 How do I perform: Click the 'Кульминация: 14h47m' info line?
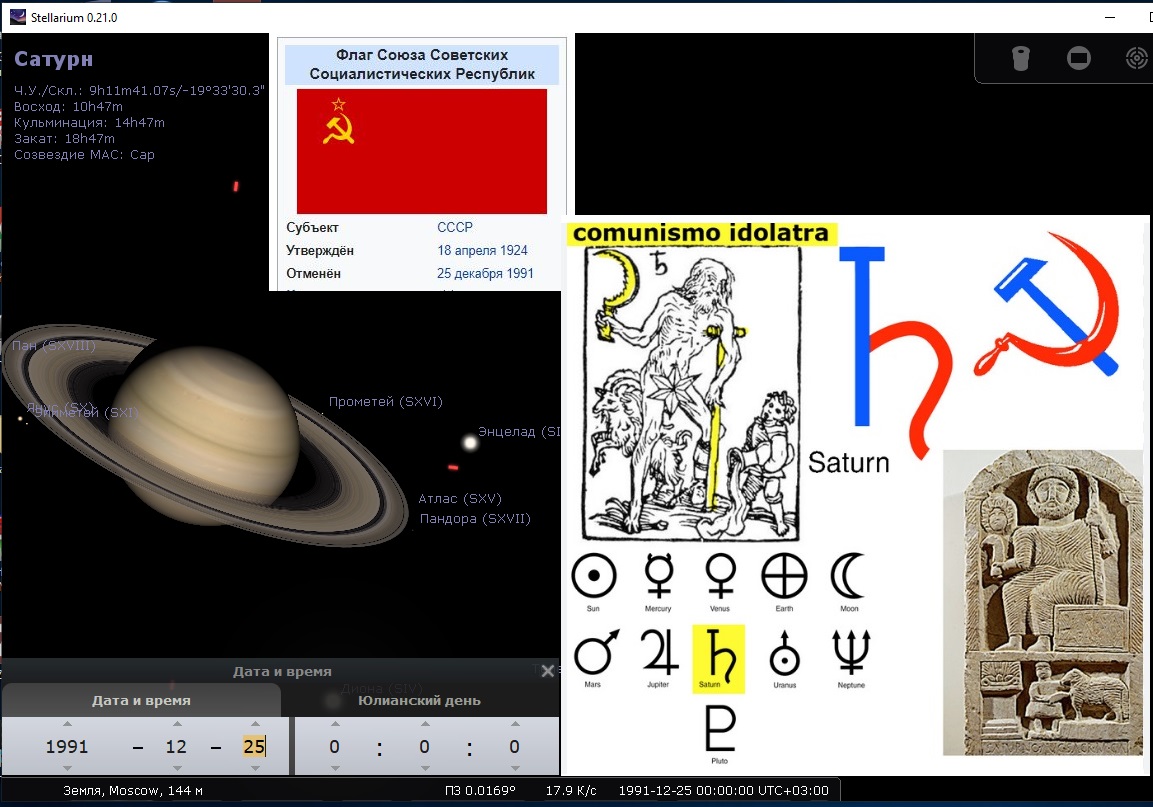(89, 123)
